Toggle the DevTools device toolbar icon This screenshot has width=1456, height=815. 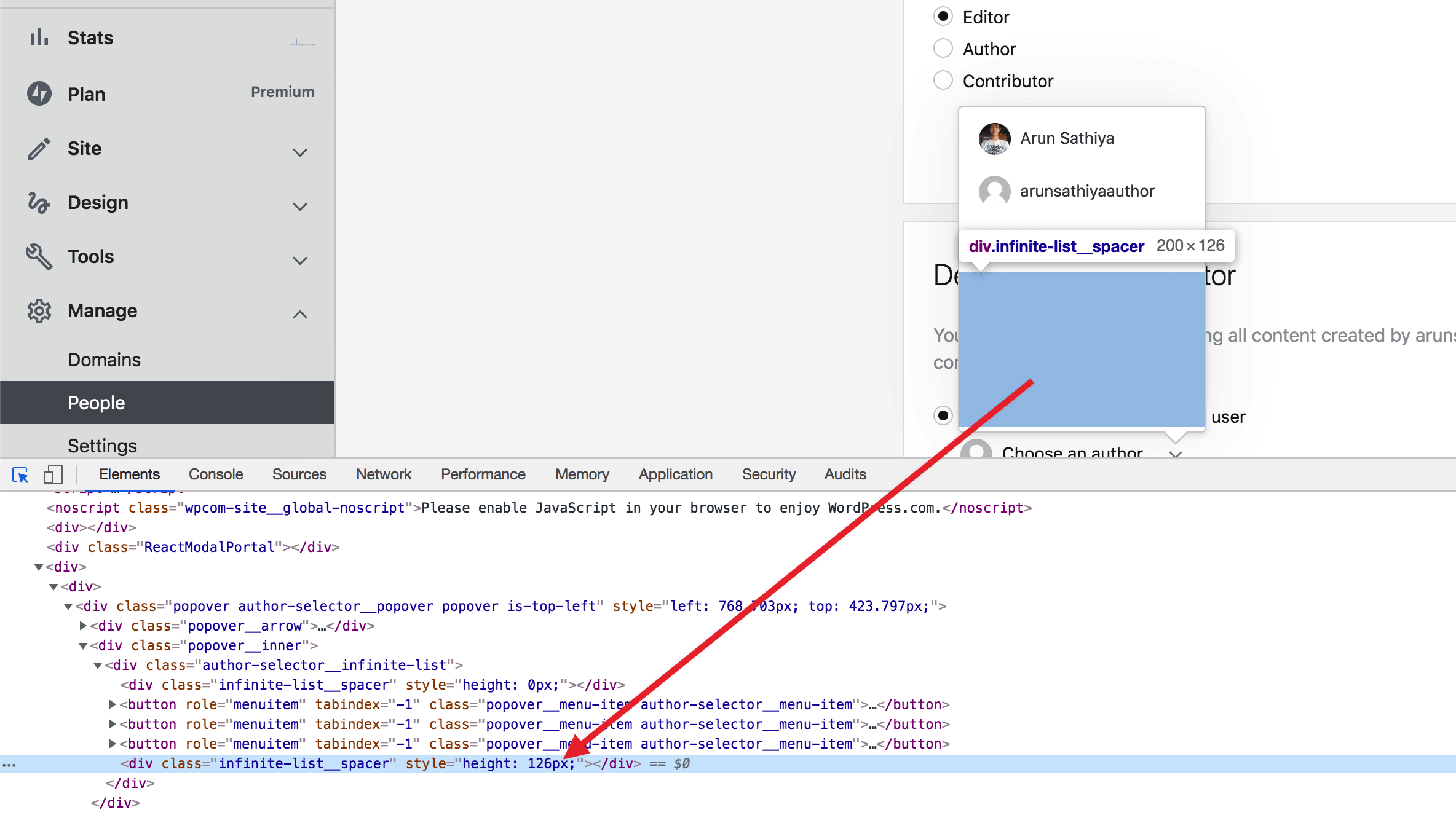(x=53, y=474)
